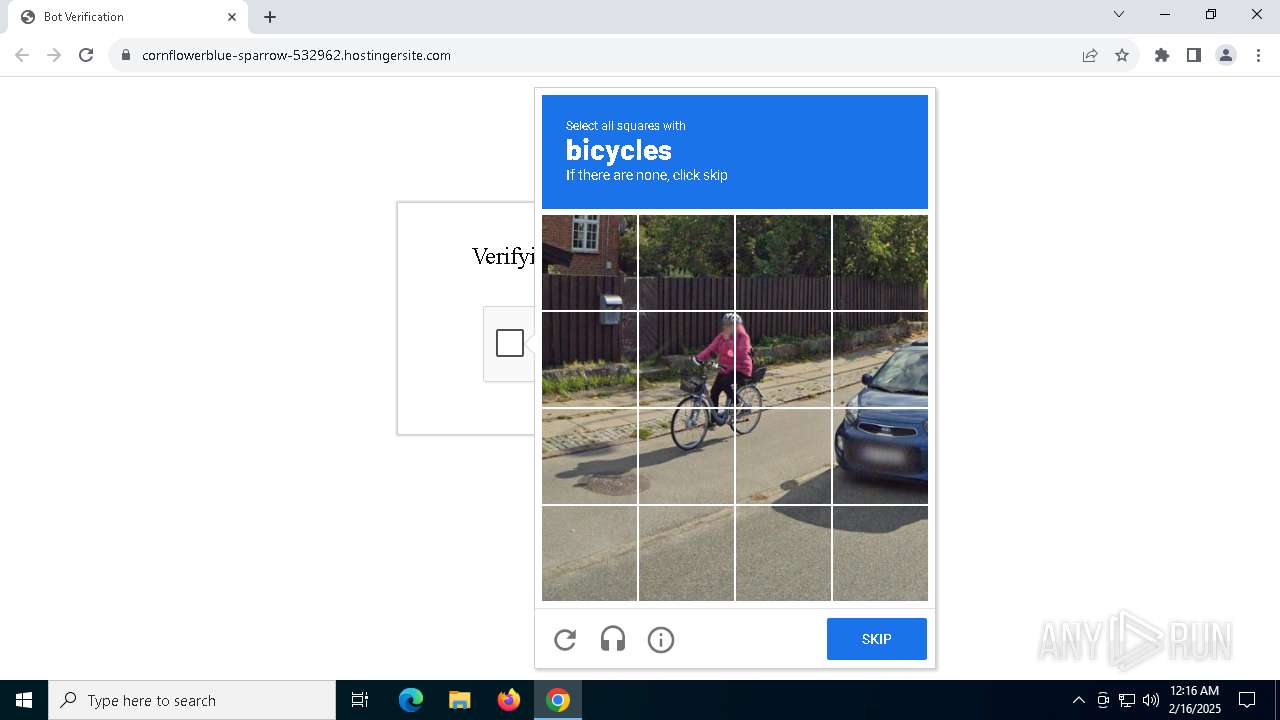Select captcha tile with bicycle rear wheel
1280x720 pixels.
pos(783,457)
